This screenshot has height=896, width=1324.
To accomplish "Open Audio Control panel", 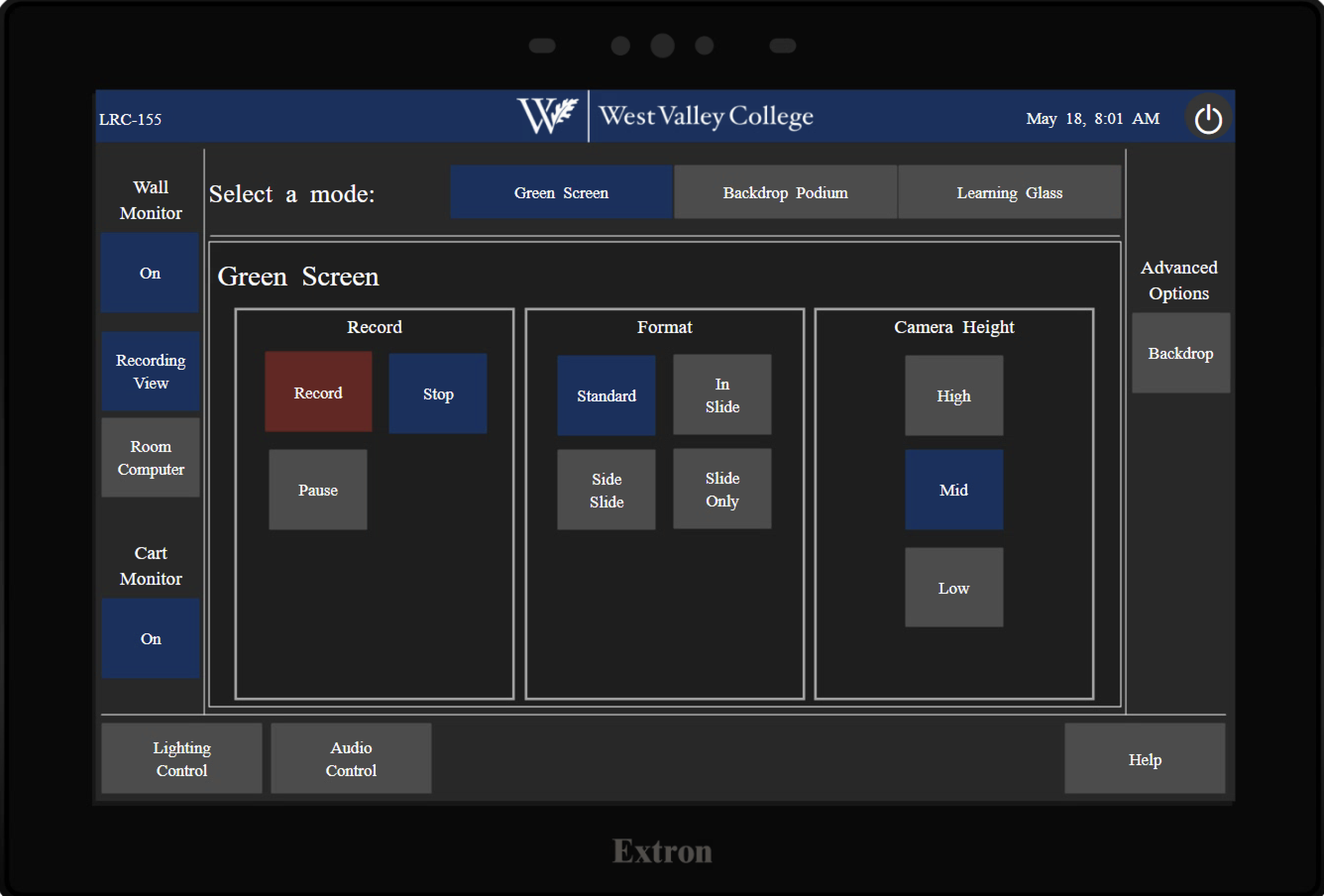I will tap(351, 759).
